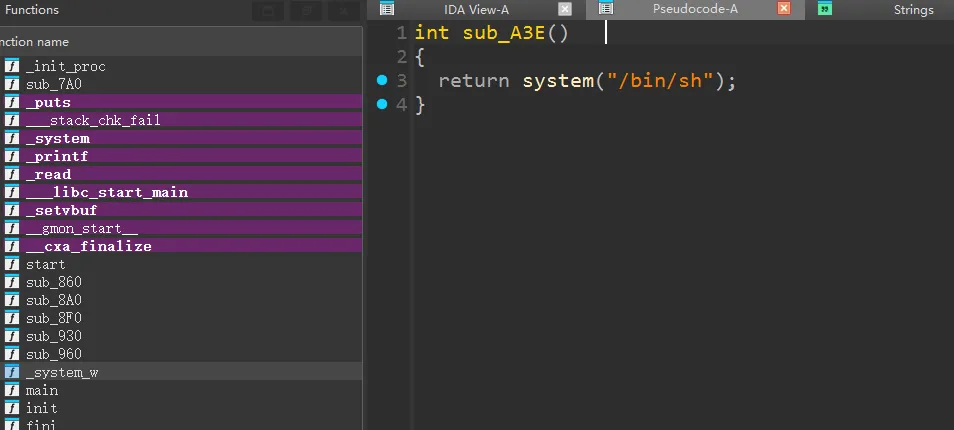Screen dimensions: 954x430
Task: Click the Strings tab icon
Action: click(824, 9)
